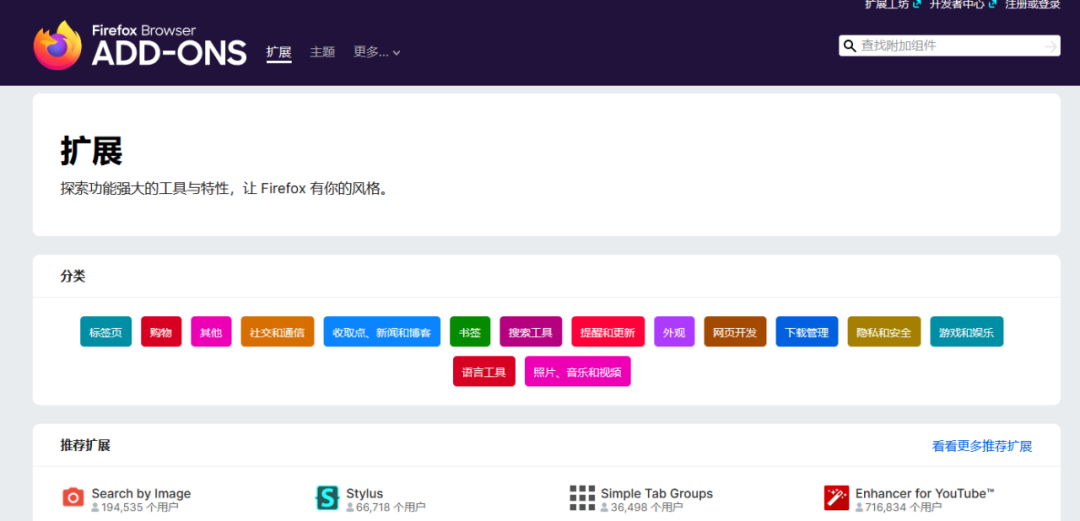Select the 书签 category
1080x521 pixels.
pos(470,331)
